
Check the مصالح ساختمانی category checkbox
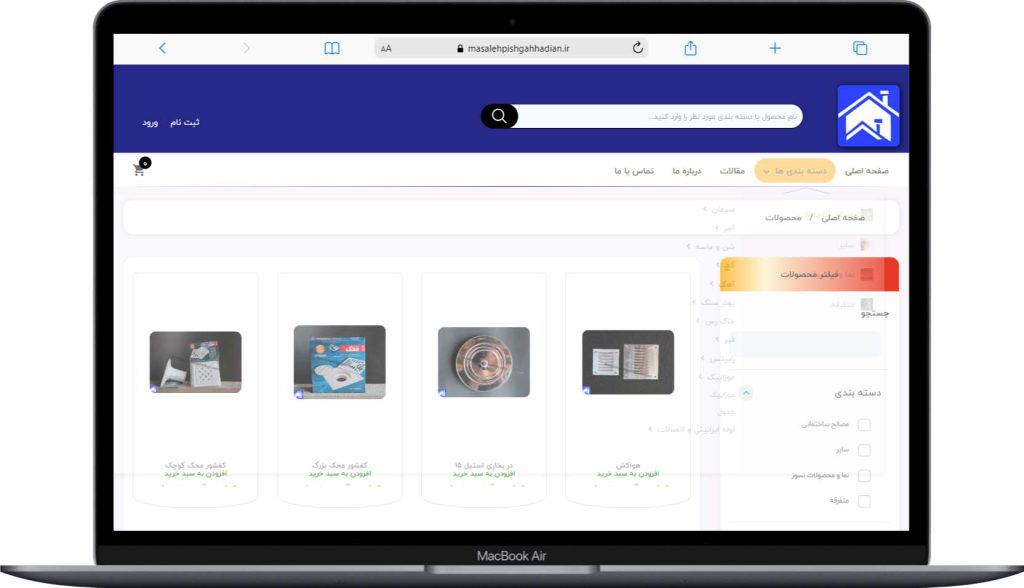864,424
